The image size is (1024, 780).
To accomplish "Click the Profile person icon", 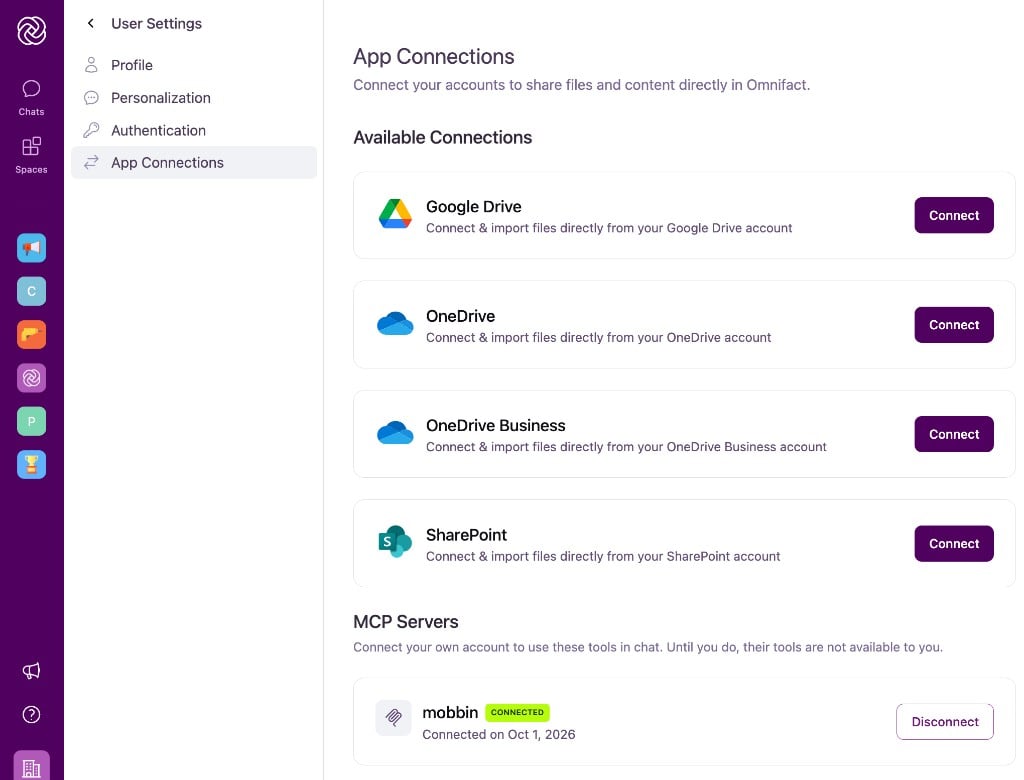I will (x=91, y=65).
